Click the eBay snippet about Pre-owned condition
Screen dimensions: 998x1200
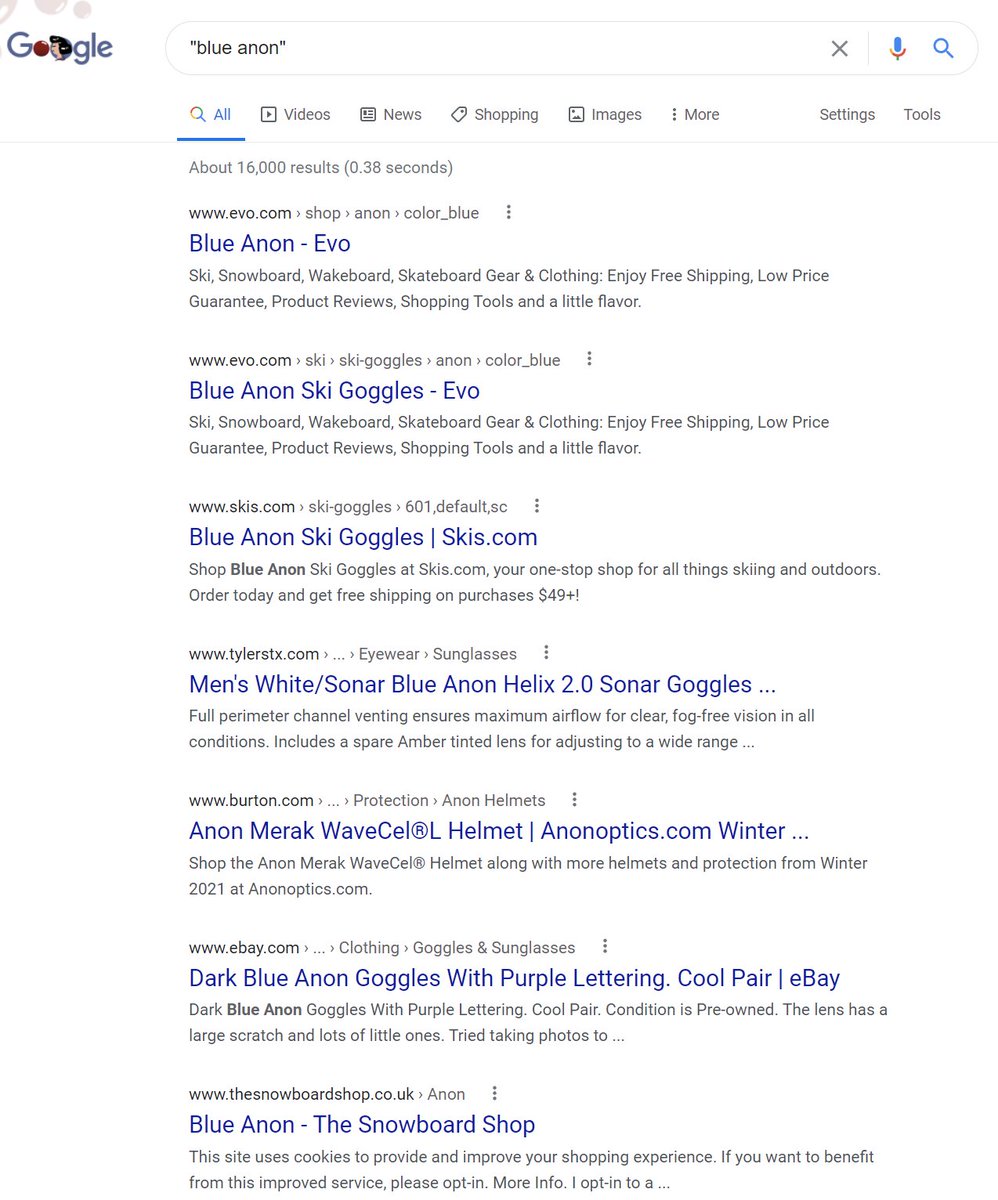(538, 1023)
